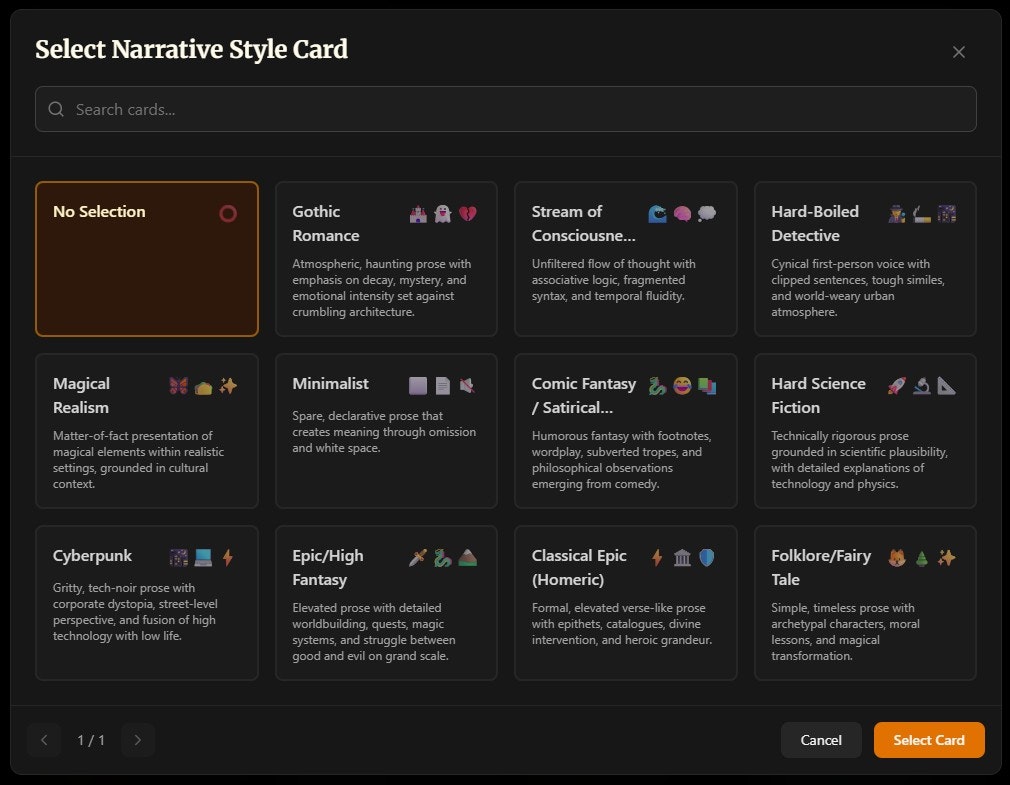Click the detective emoji on Hard-Boiled Detective card
This screenshot has height=785, width=1010.
(x=897, y=213)
